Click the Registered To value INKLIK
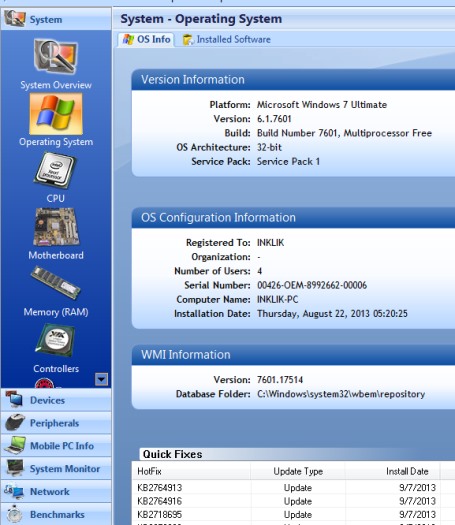Screen dimensions: 455x525 (270, 243)
